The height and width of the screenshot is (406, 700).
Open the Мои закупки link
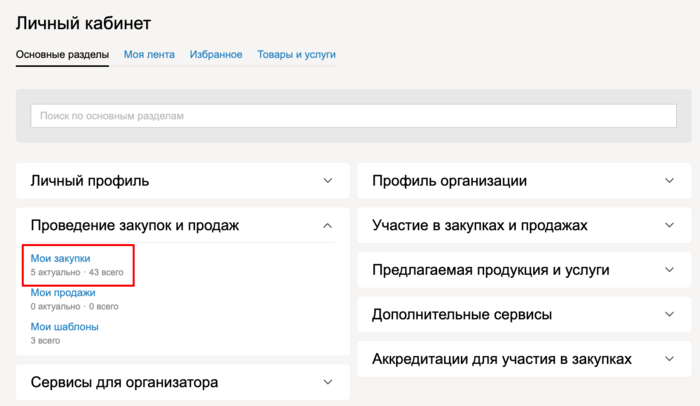60,259
